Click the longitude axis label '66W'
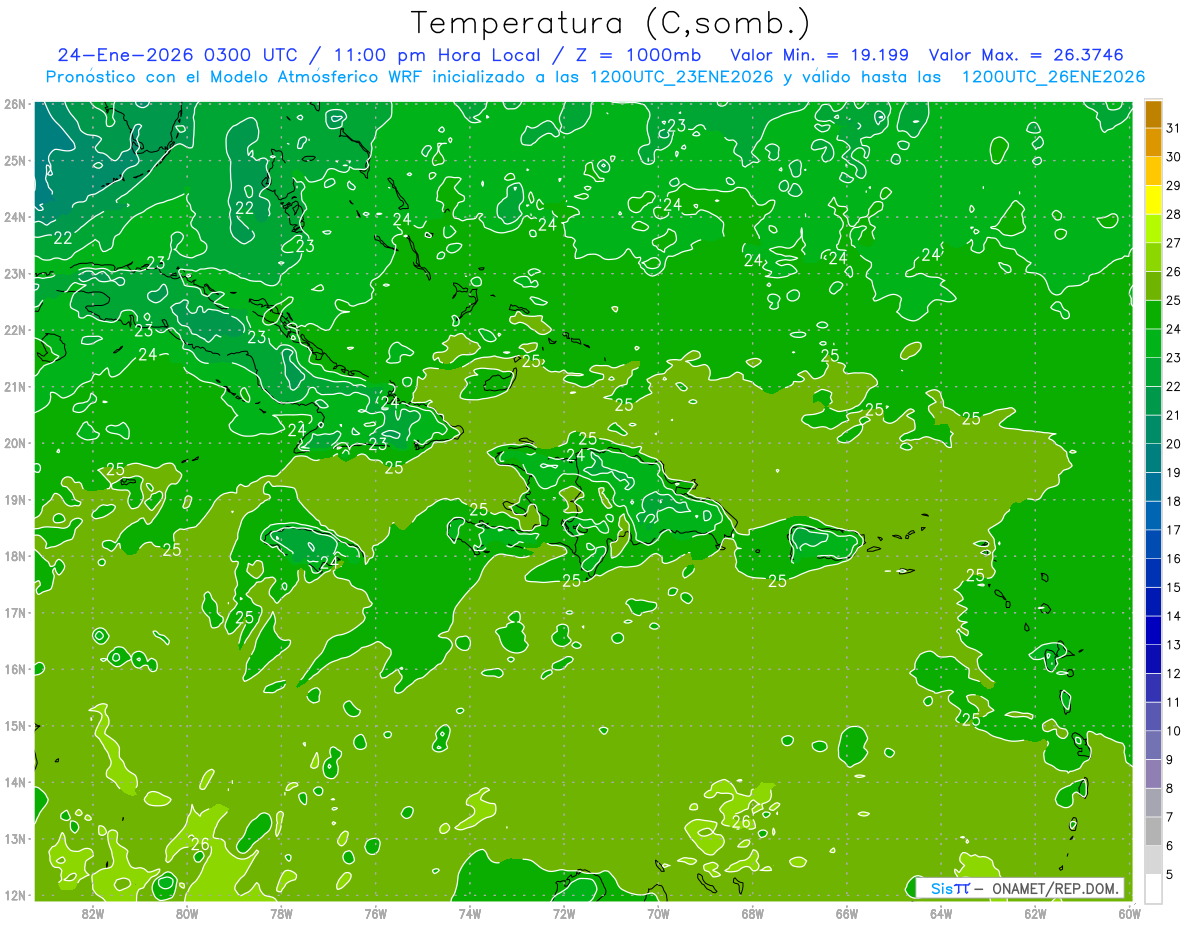1200x927 pixels. tap(847, 913)
